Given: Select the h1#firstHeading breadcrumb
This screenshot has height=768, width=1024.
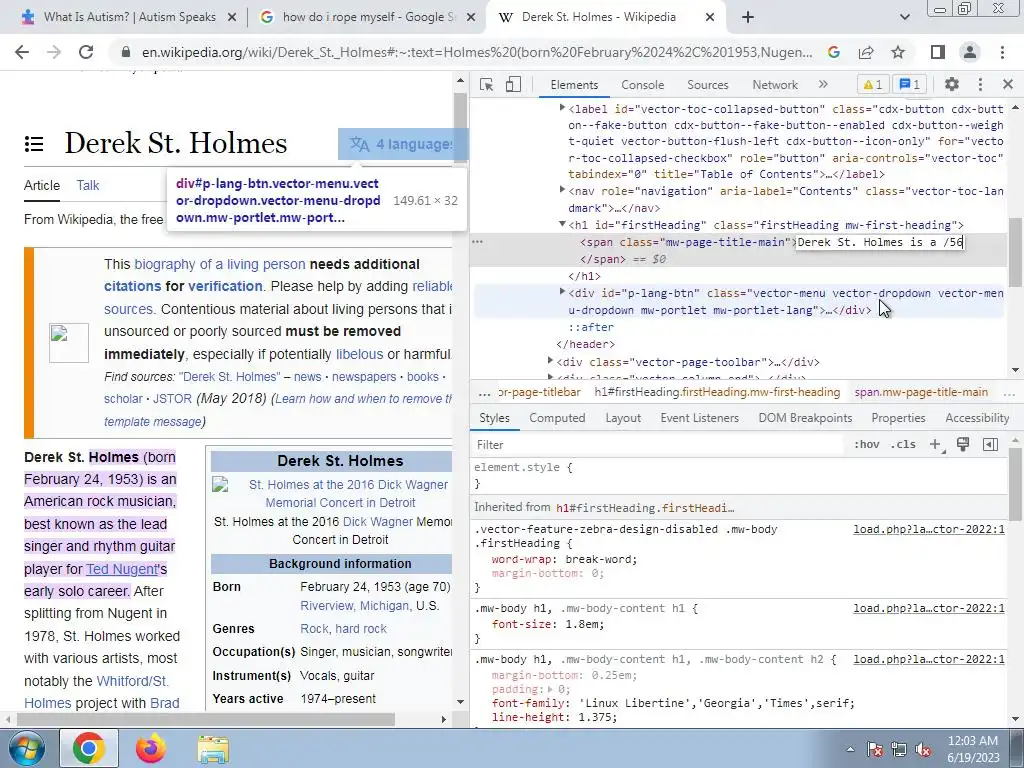Looking at the screenshot, I should tap(717, 392).
